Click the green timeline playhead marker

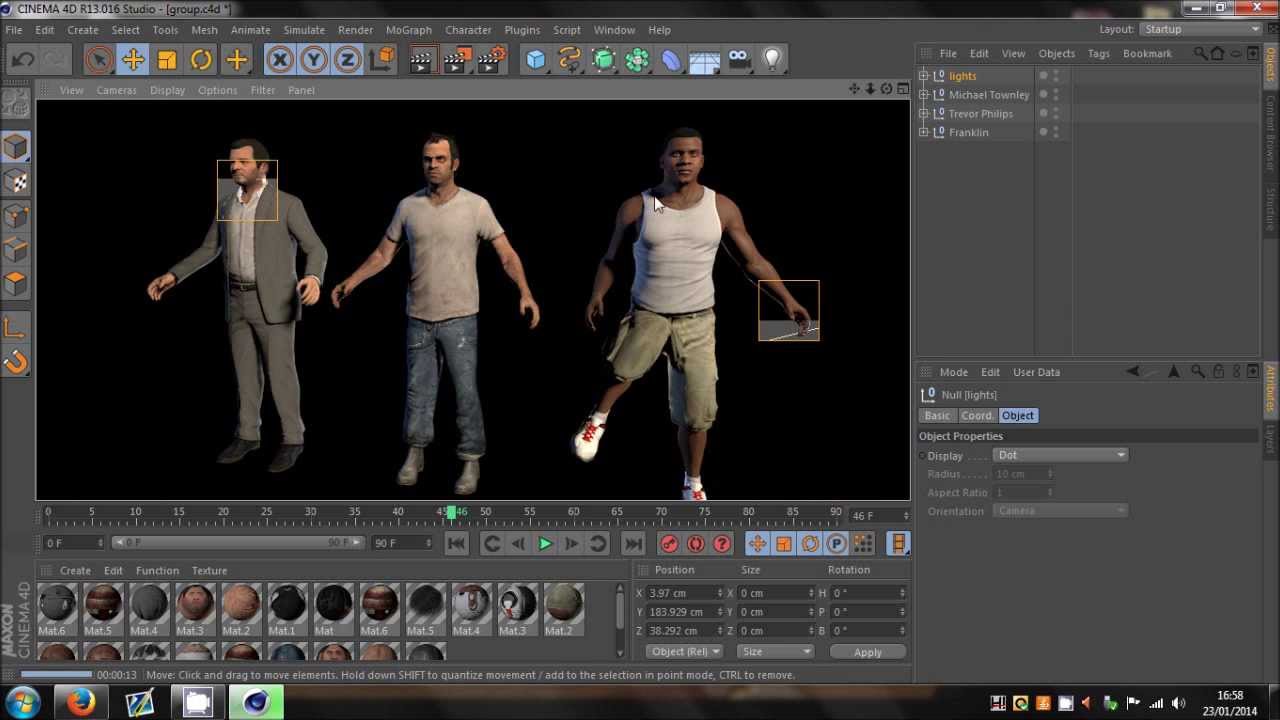(451, 513)
